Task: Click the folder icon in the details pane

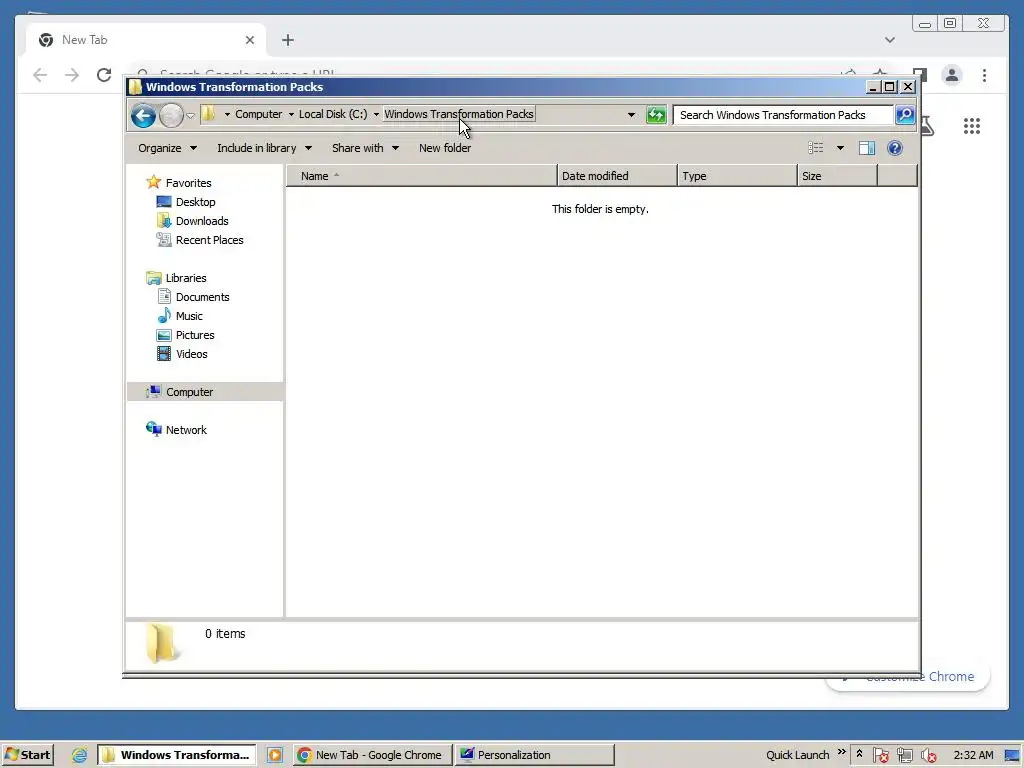Action: click(x=161, y=643)
